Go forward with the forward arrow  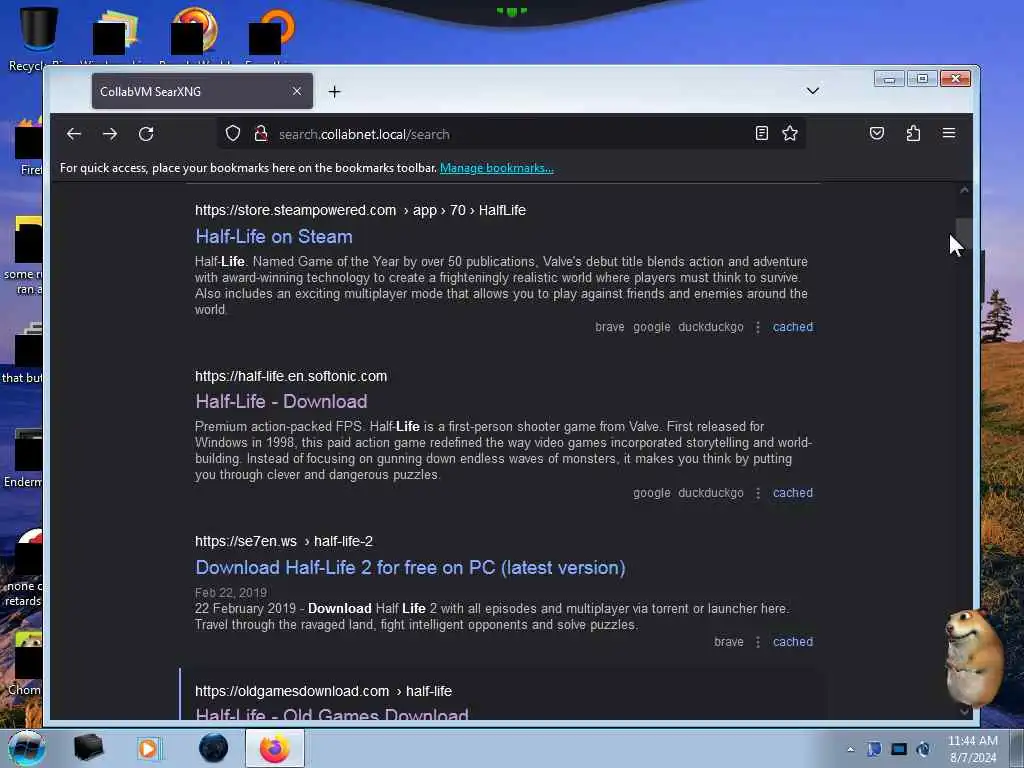click(x=110, y=134)
